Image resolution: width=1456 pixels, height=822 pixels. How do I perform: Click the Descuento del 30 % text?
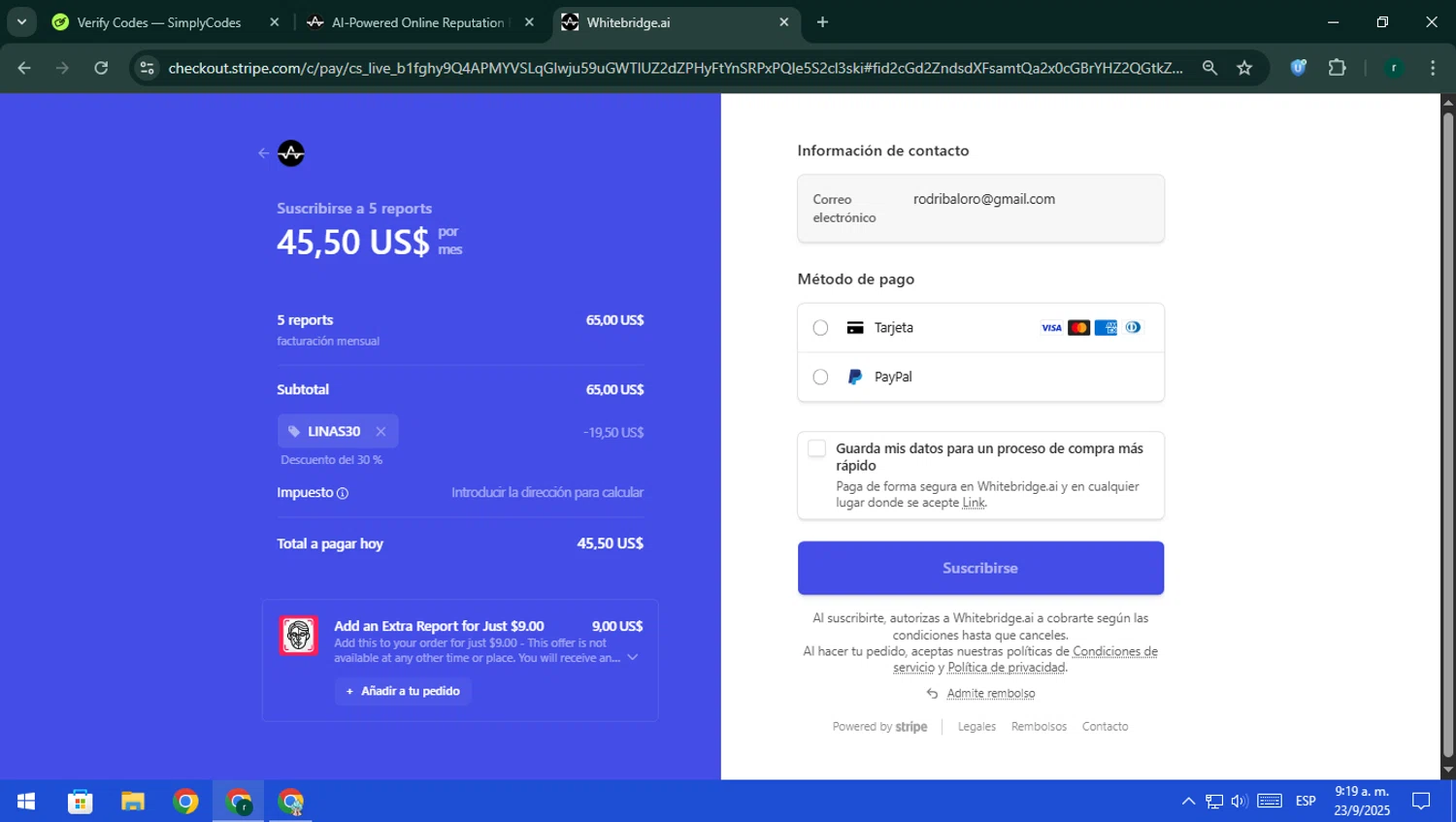pos(331,460)
